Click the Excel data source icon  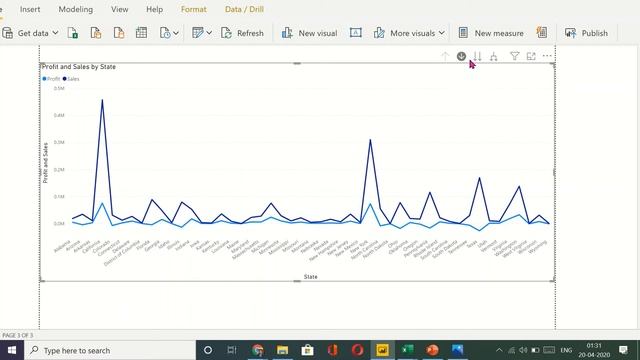[73, 33]
